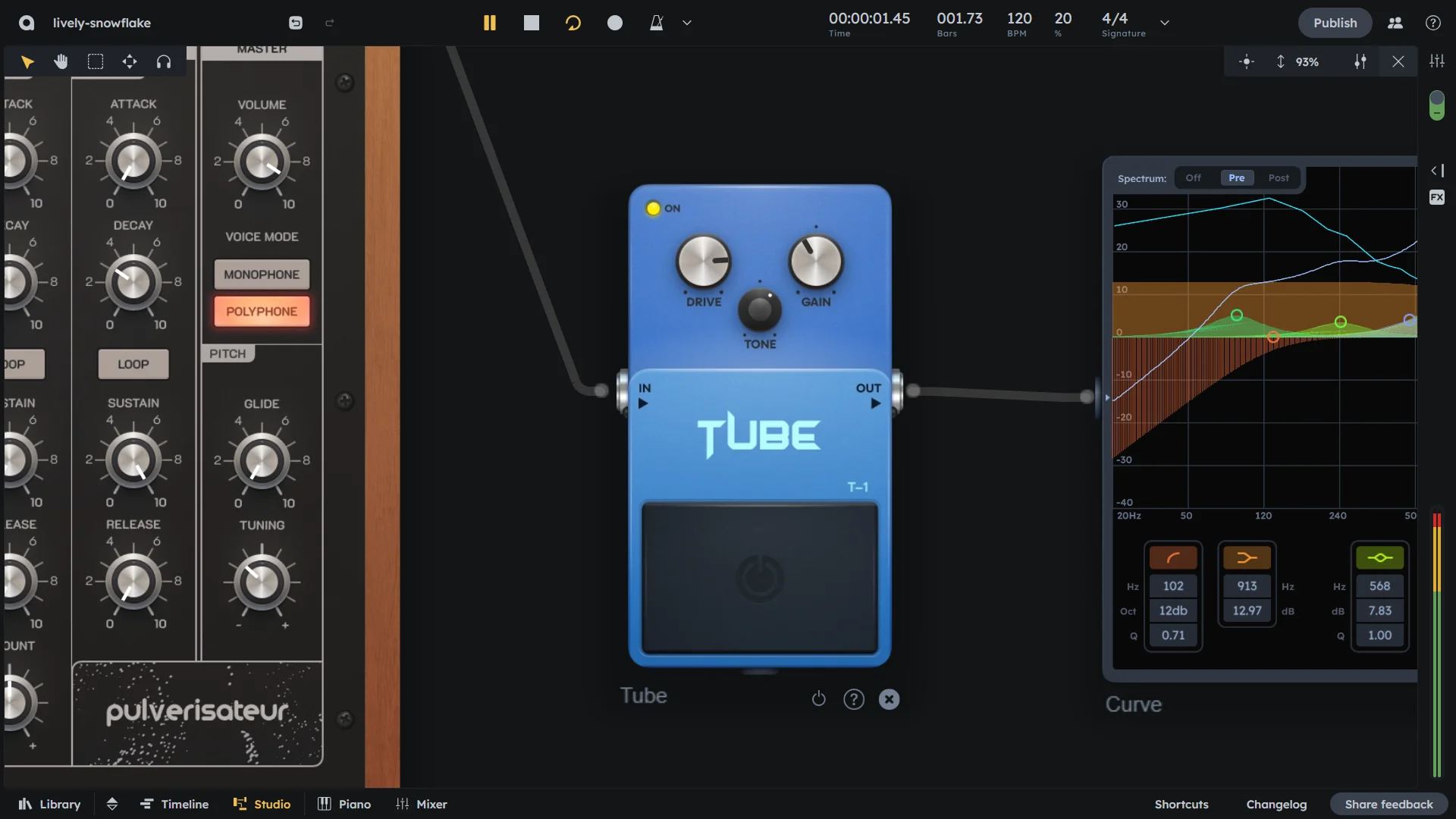Click the FX icon on the right edge

[1437, 197]
